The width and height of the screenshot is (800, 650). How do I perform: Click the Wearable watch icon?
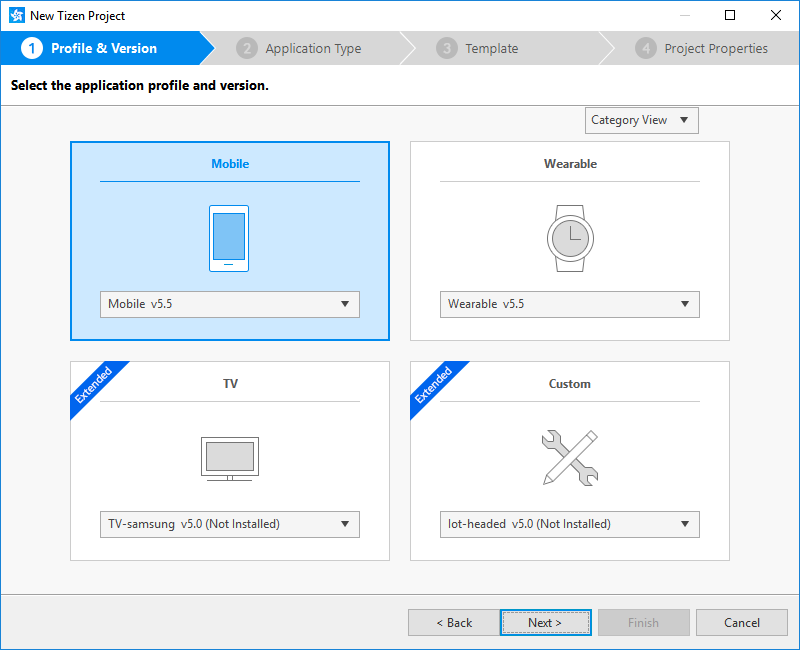tap(569, 237)
